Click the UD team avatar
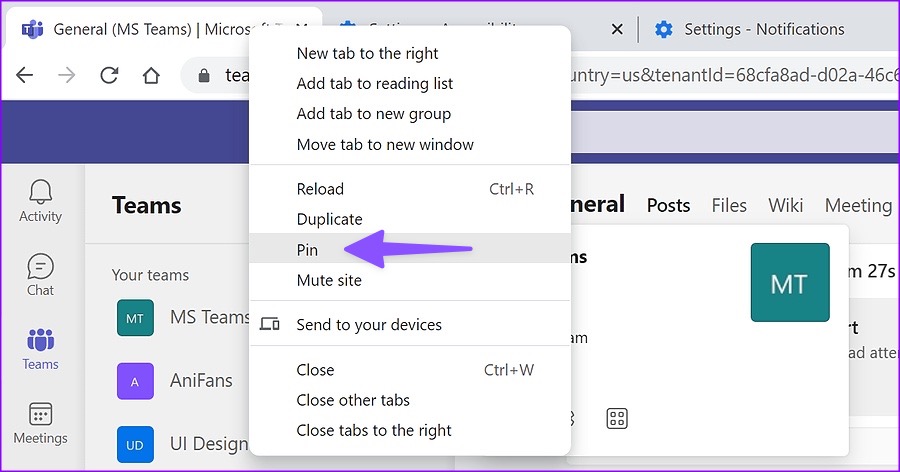 (x=135, y=444)
